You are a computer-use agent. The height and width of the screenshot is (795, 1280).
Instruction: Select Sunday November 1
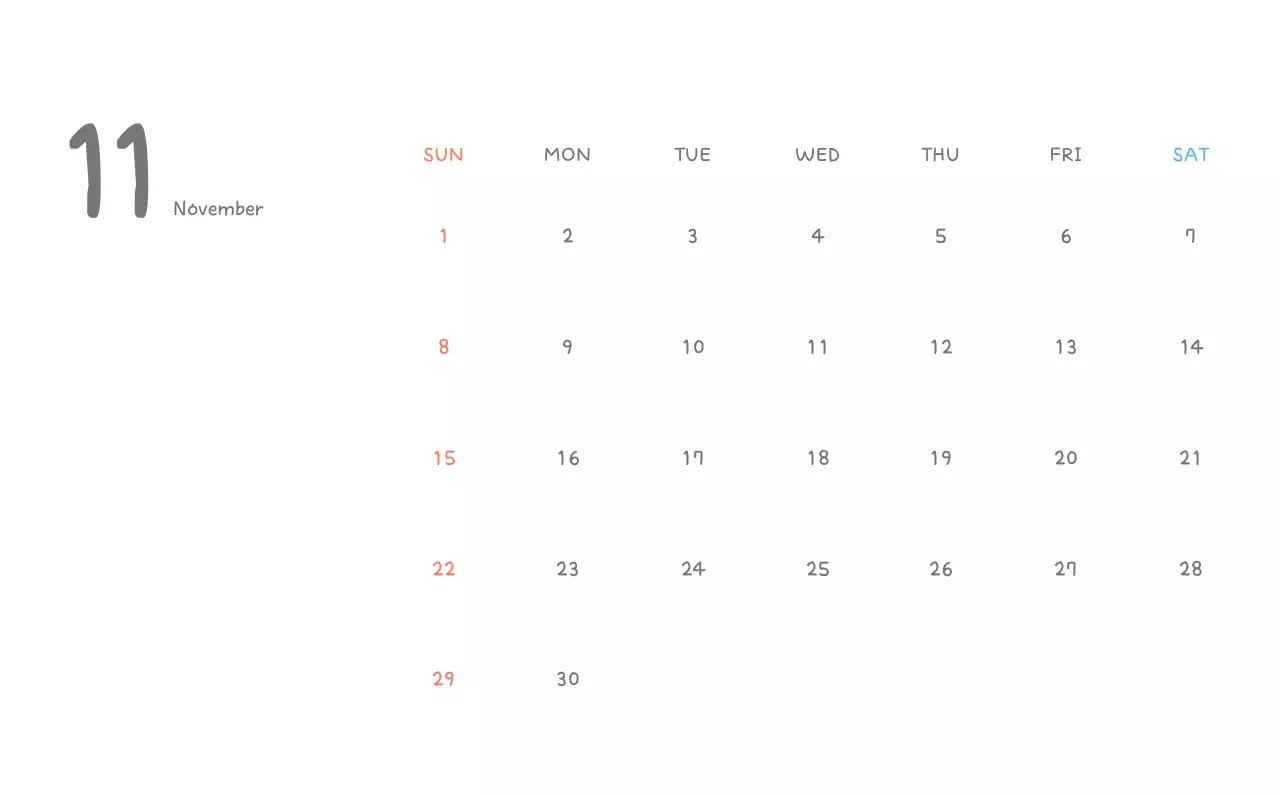tap(443, 237)
